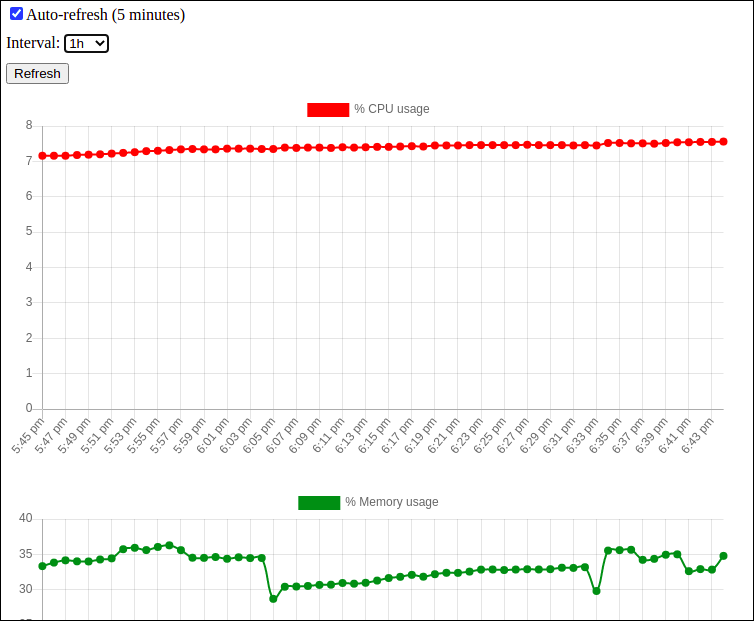Toggle the green % Memory usage legend swatch

(319, 503)
